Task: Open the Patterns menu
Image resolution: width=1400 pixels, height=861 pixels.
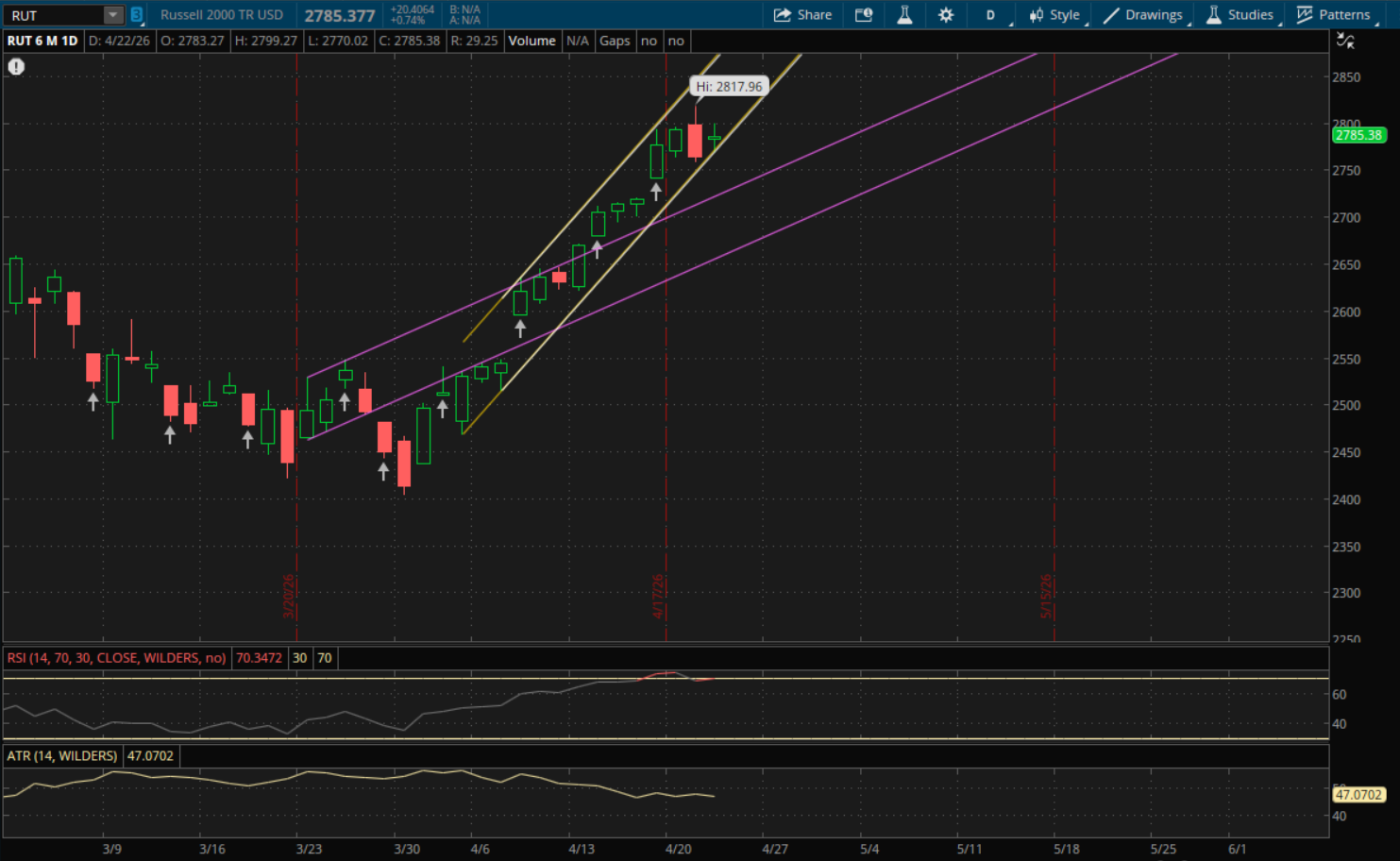Action: click(x=1333, y=15)
